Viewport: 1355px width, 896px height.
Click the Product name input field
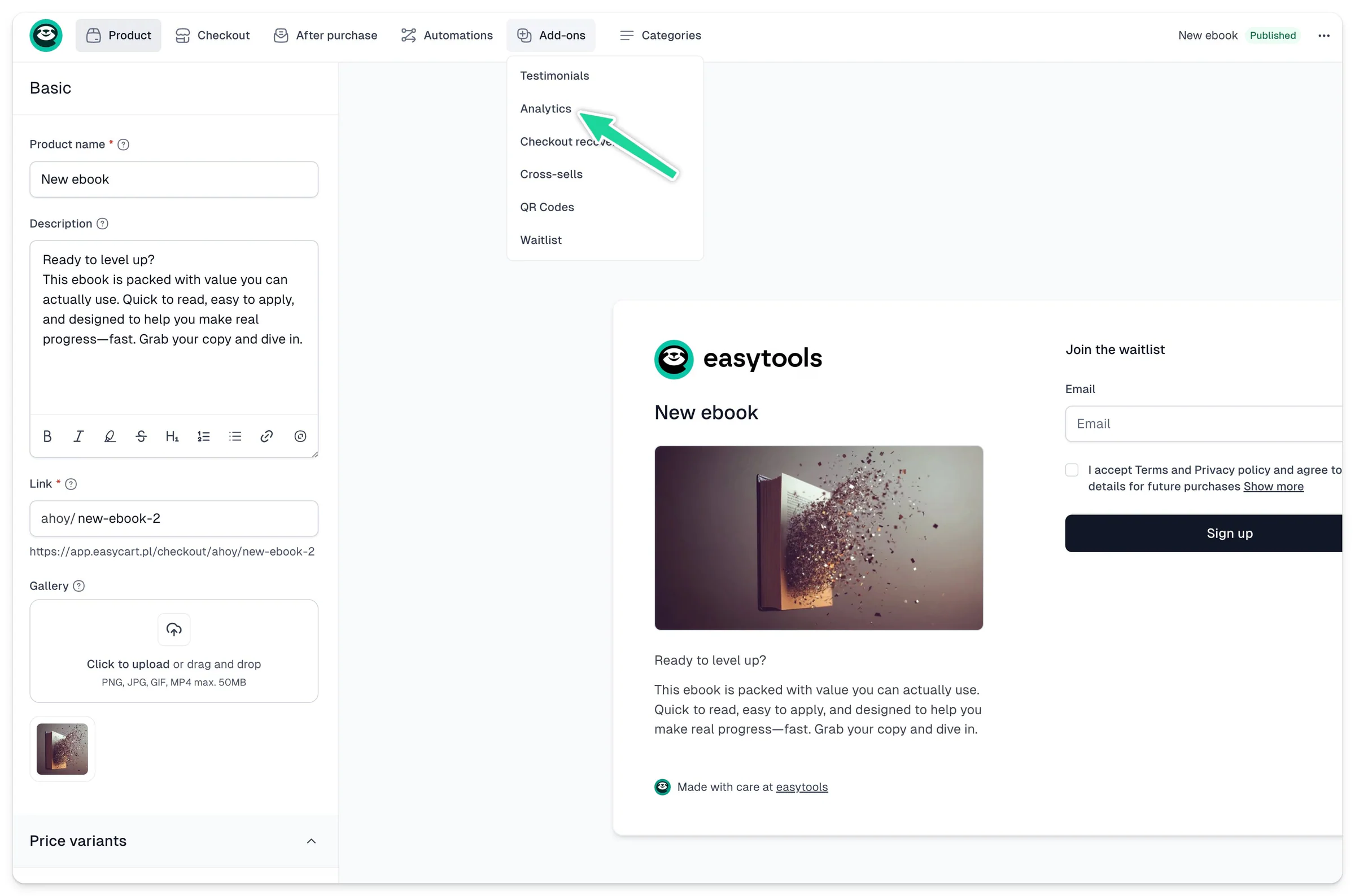[174, 180]
